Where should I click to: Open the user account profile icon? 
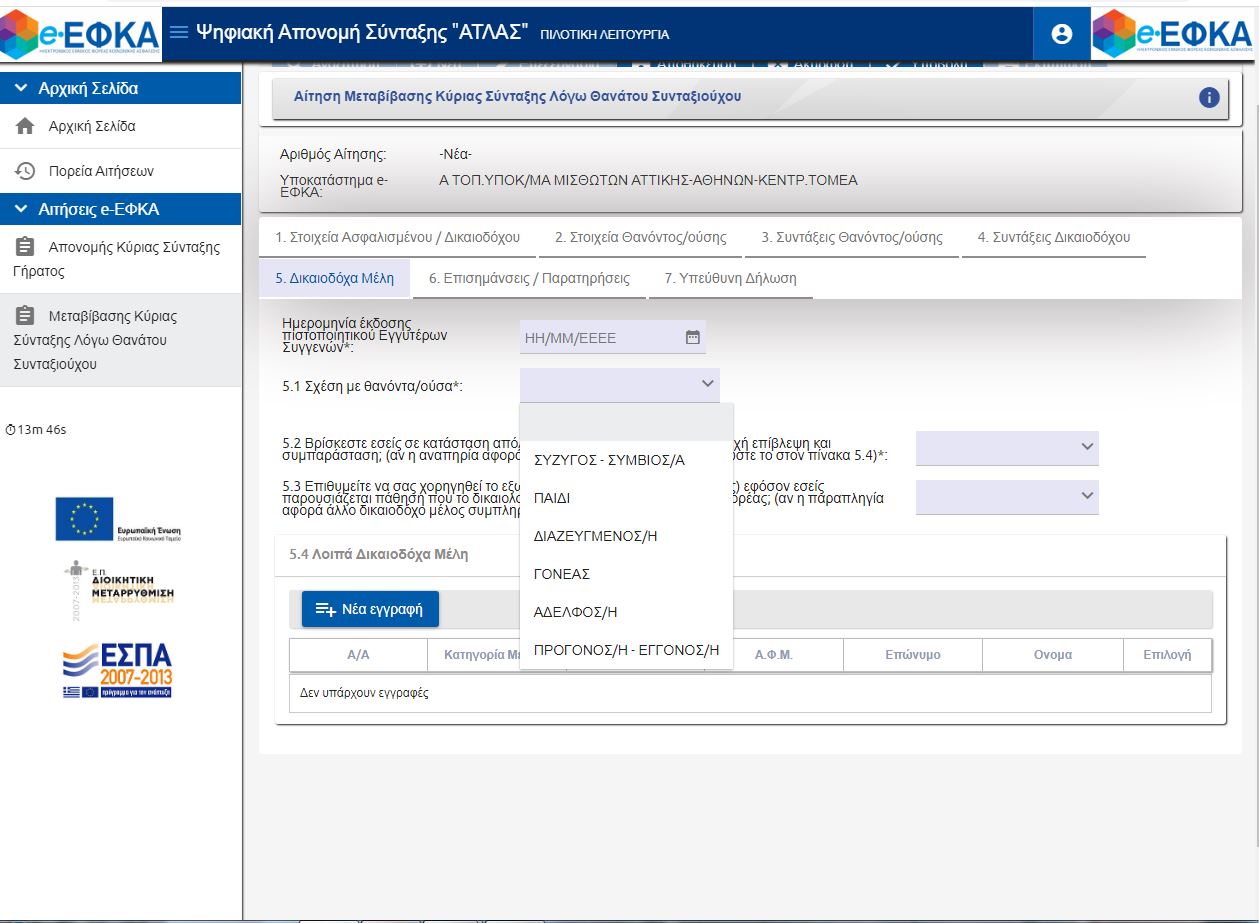pyautogui.click(x=1062, y=33)
